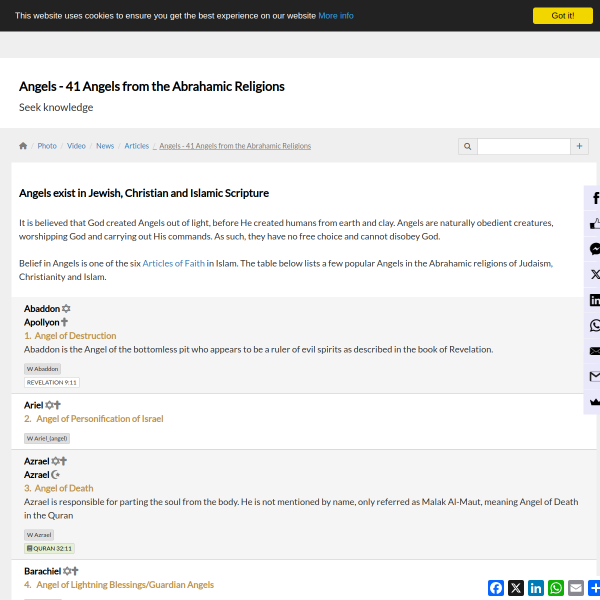
Task: Click the current page breadcrumb about 41 Angels
Action: [235, 146]
